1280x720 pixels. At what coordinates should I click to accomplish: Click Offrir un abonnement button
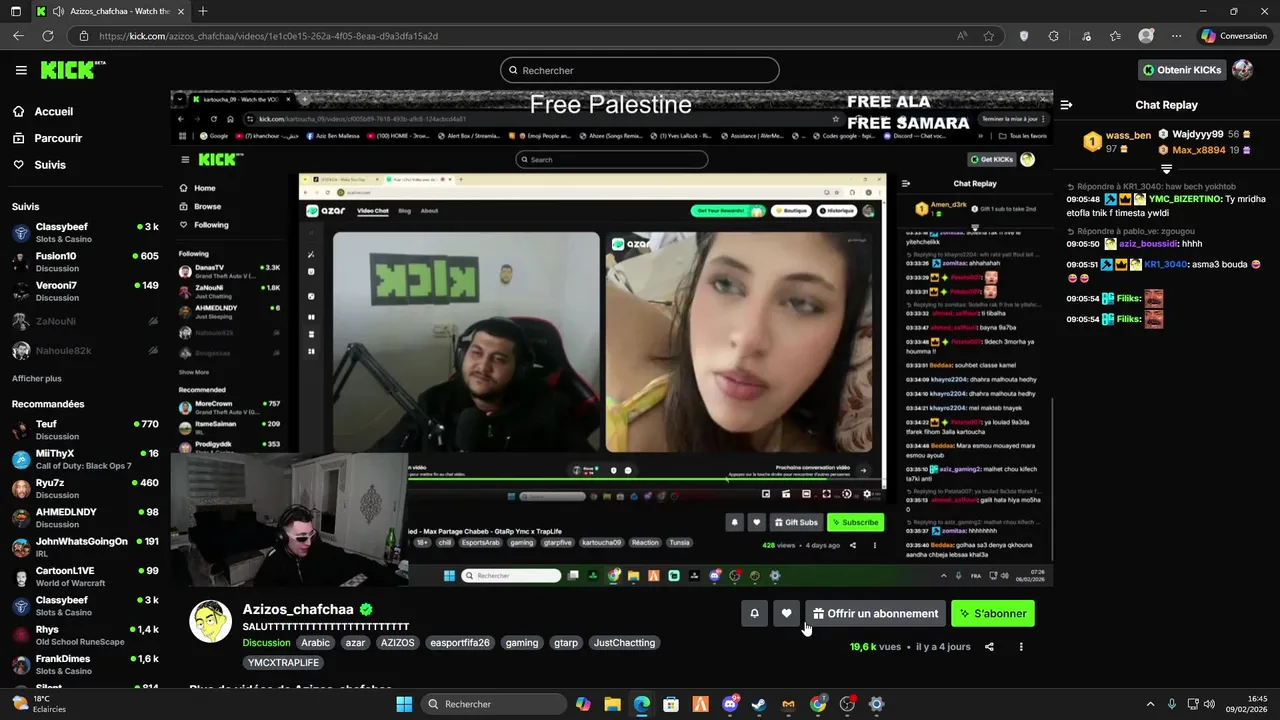coord(875,614)
